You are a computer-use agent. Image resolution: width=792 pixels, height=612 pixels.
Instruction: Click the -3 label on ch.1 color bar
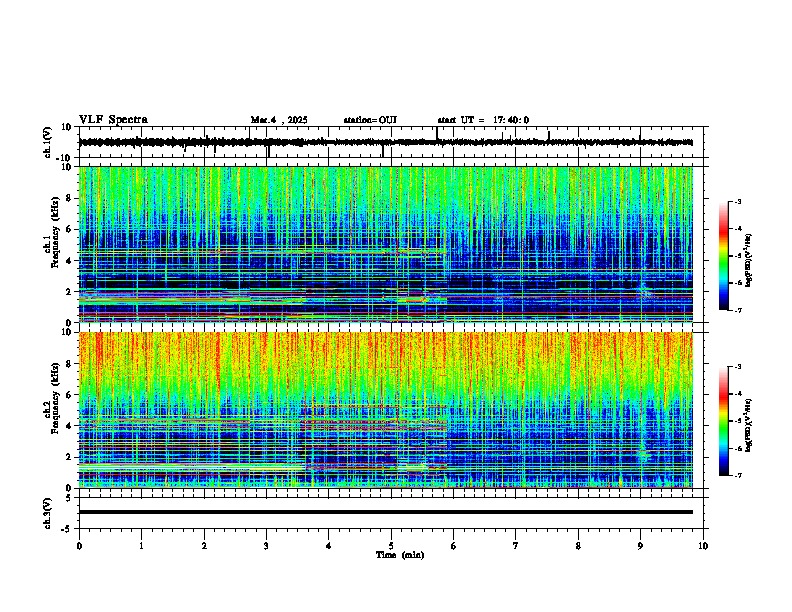click(x=737, y=201)
